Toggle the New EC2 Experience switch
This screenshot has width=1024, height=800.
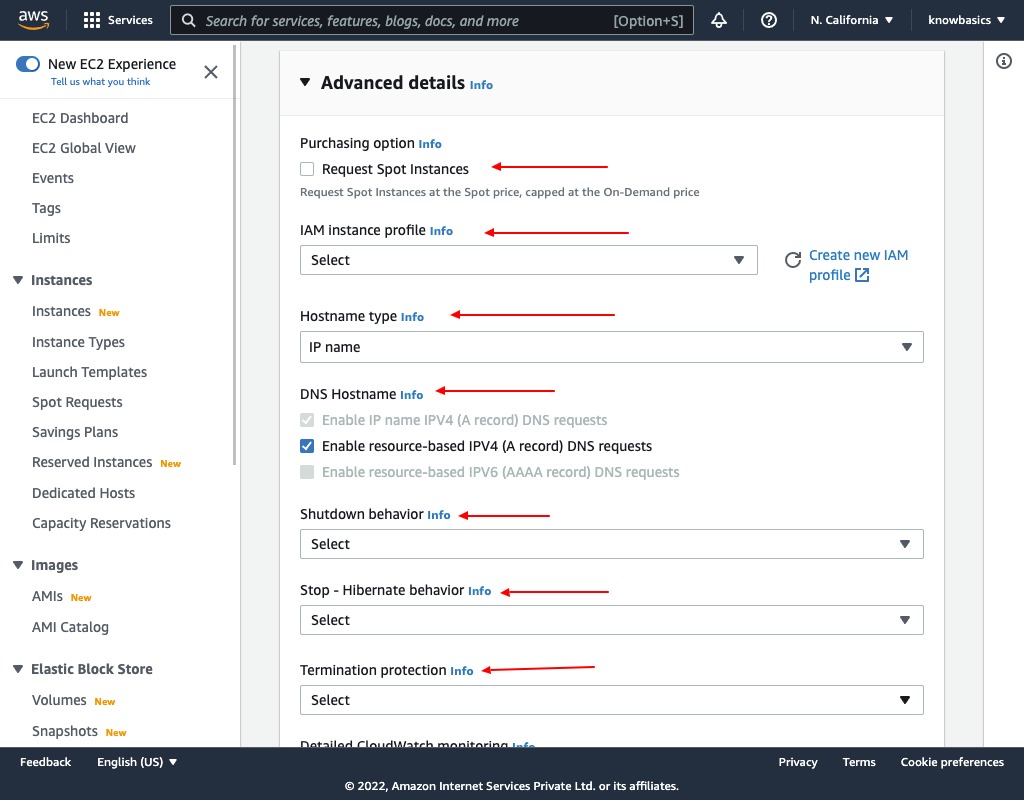coord(28,64)
